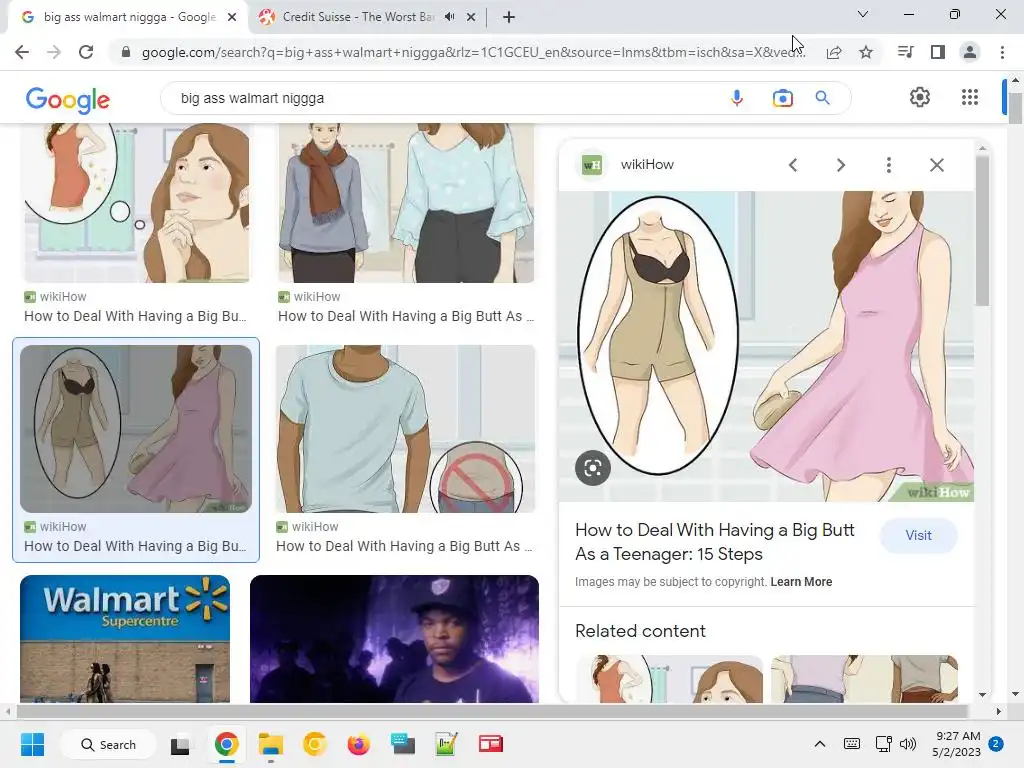Open the media control icon in toolbar
The width and height of the screenshot is (1024, 768).
click(x=905, y=52)
